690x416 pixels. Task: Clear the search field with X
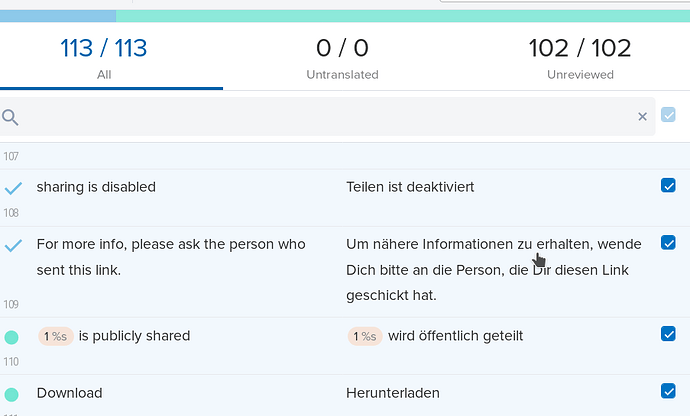[642, 117]
